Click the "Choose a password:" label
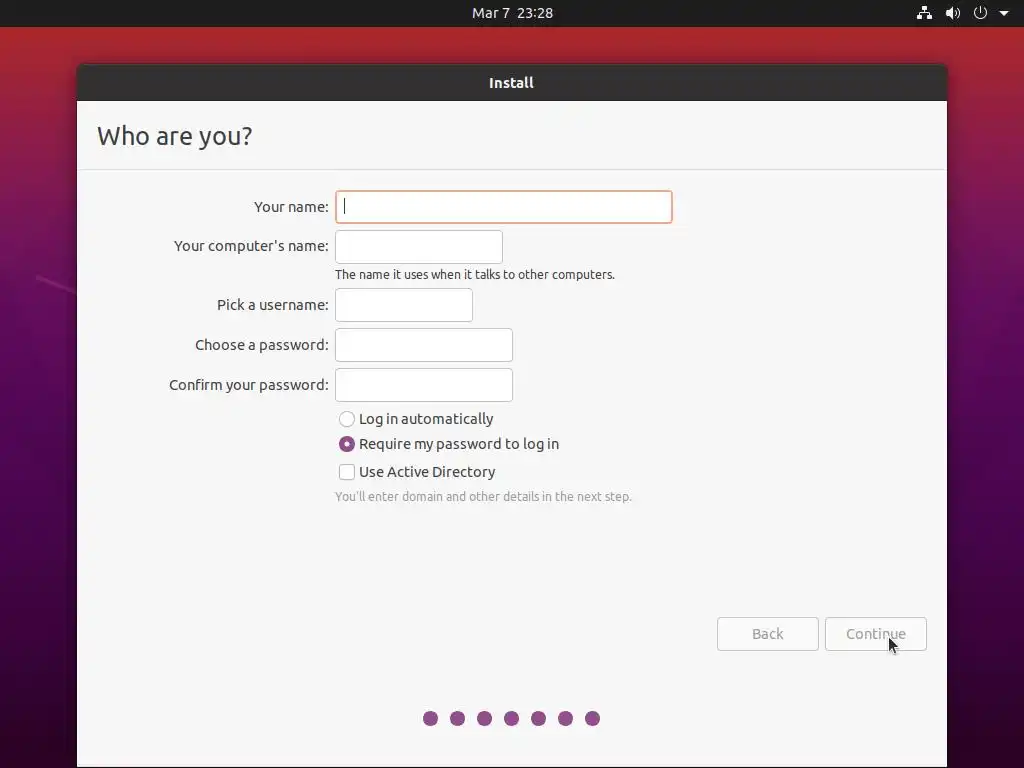Viewport: 1024px width, 768px height. pos(262,345)
